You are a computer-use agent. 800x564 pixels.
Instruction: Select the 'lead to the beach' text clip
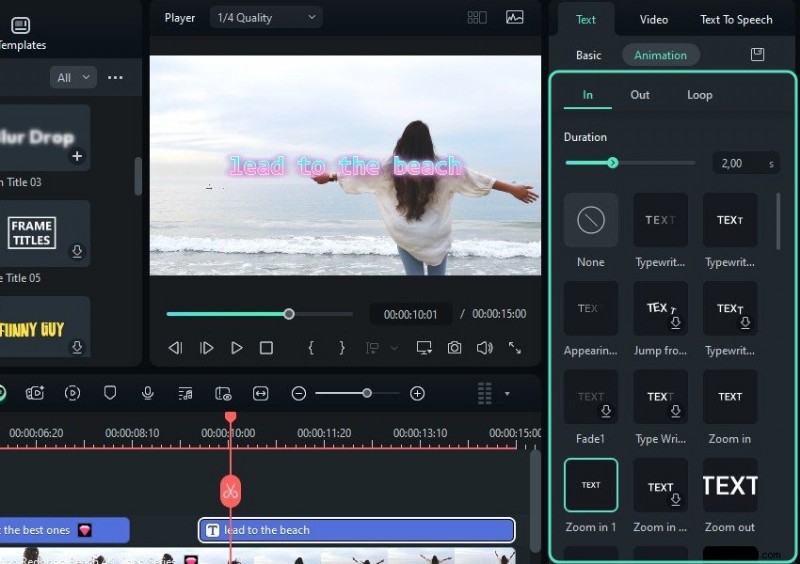coord(357,530)
